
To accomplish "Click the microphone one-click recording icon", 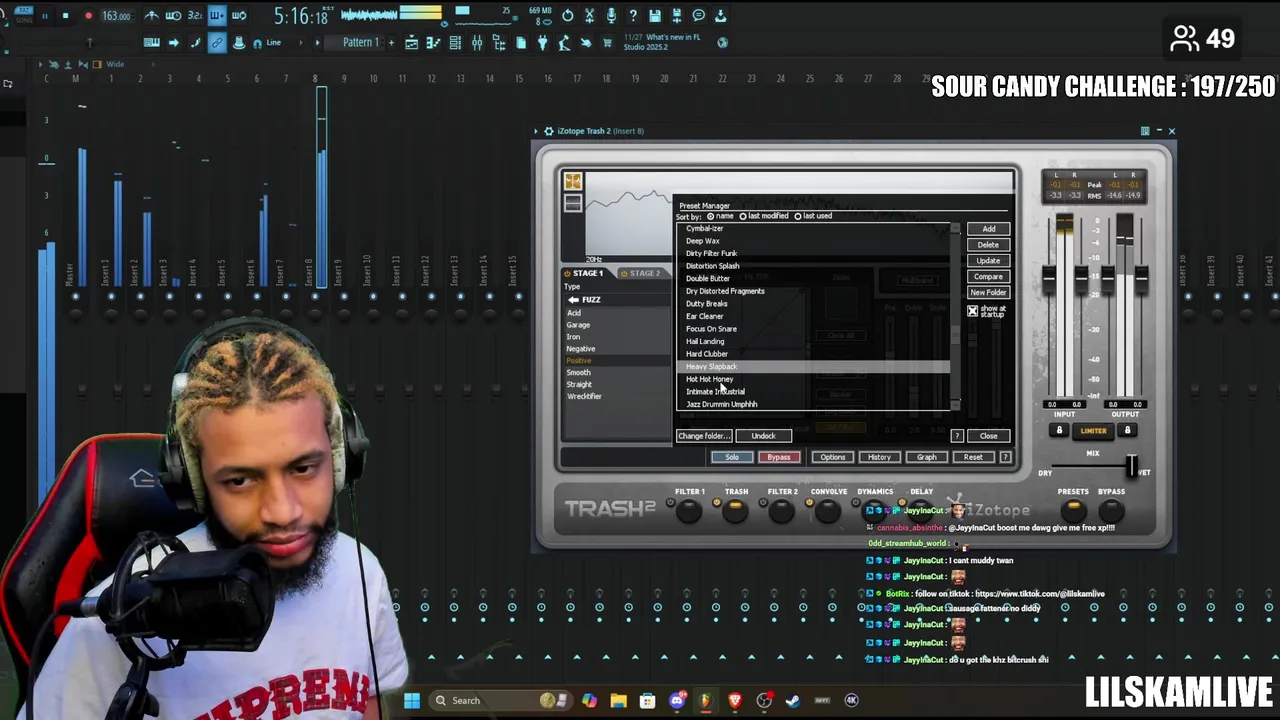I will [611, 16].
